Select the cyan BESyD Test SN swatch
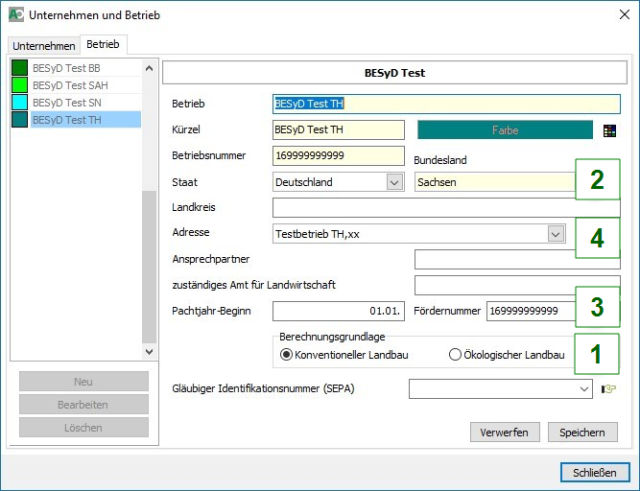The height and width of the screenshot is (491, 640). tap(20, 102)
